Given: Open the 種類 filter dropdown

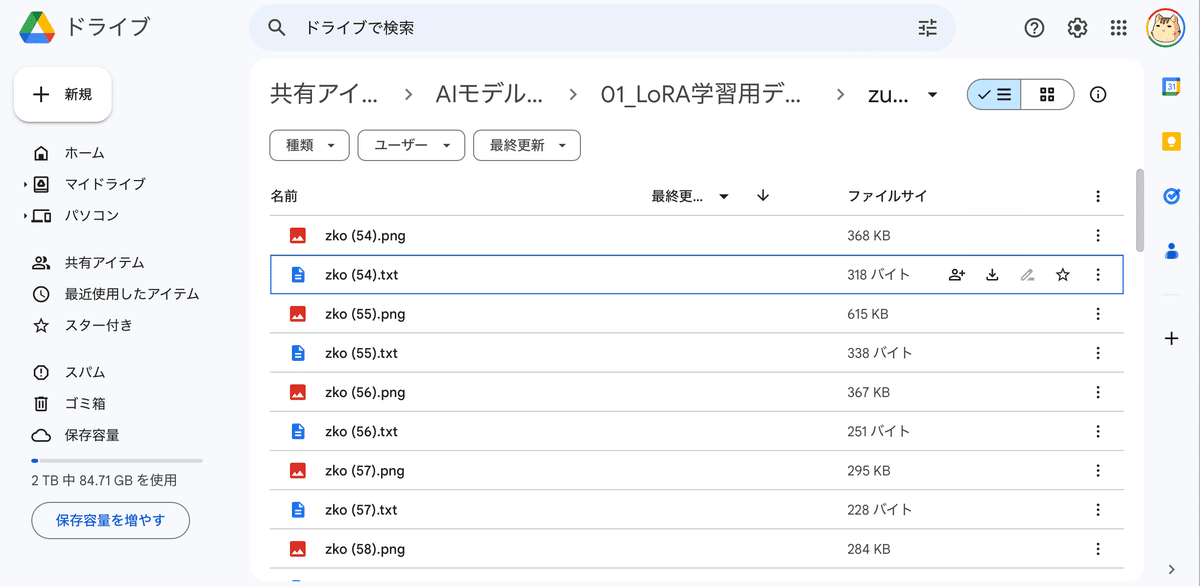Looking at the screenshot, I should tap(309, 145).
